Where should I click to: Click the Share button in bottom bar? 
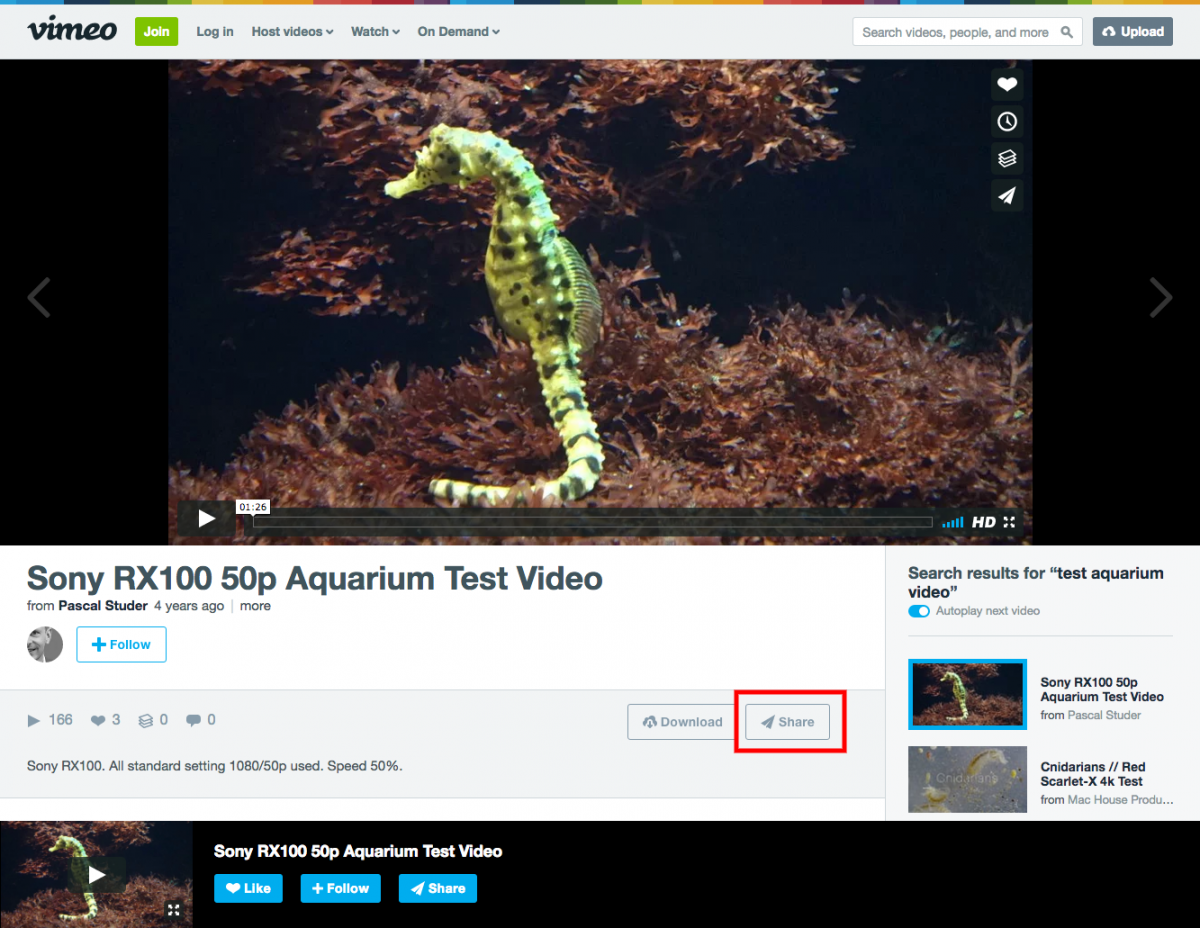[438, 888]
